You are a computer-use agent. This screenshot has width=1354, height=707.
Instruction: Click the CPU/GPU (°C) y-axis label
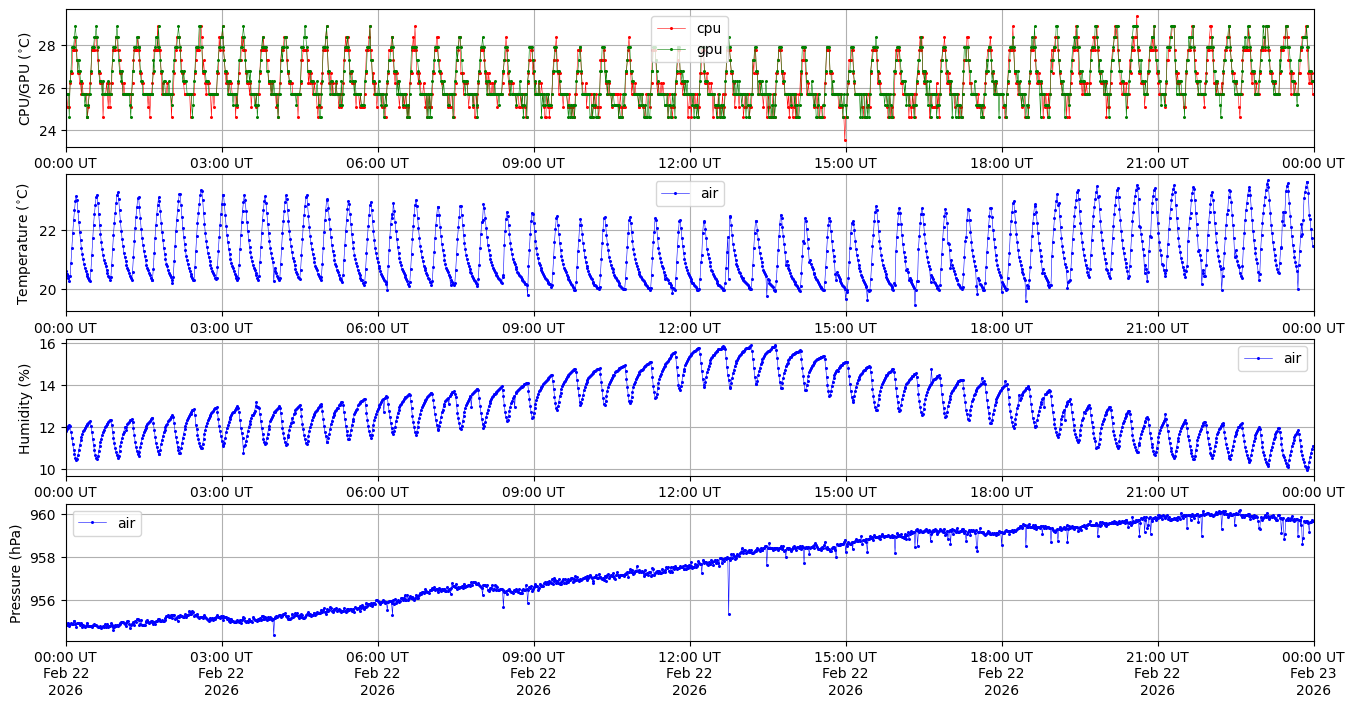25,79
